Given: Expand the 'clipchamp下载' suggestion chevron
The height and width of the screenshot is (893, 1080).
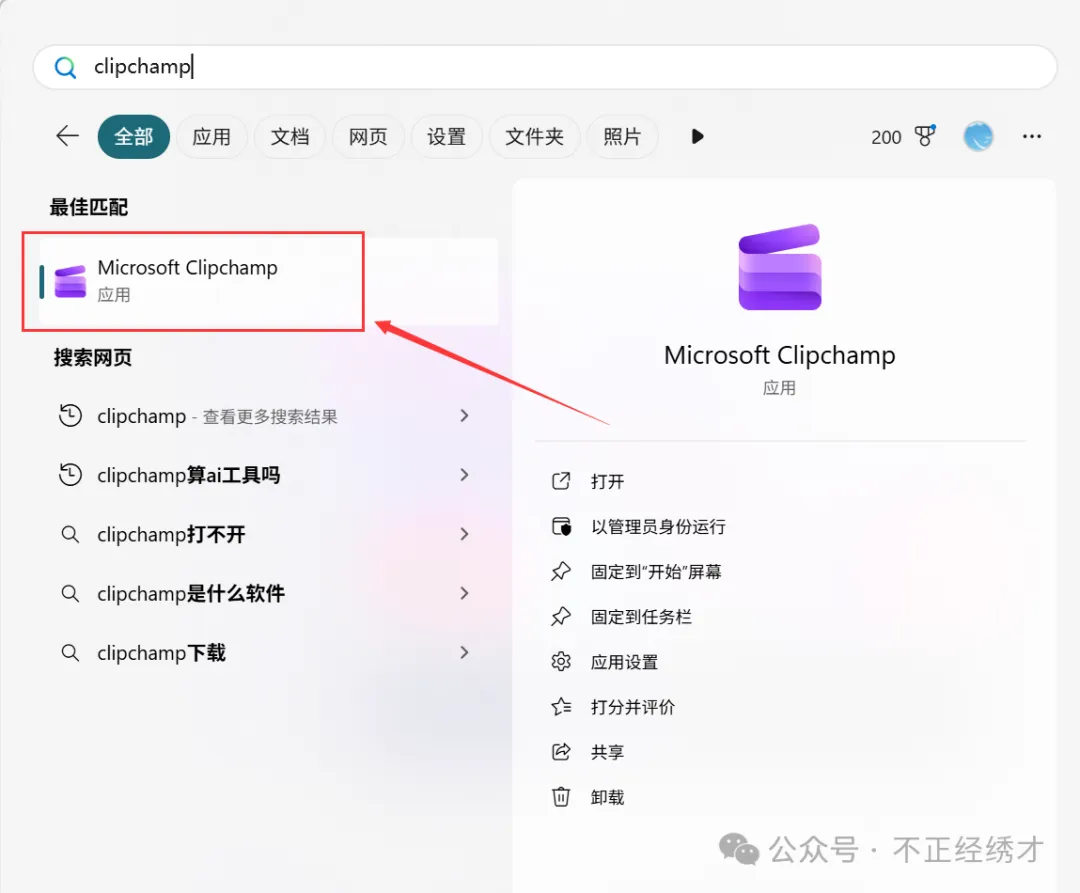Looking at the screenshot, I should pos(464,652).
